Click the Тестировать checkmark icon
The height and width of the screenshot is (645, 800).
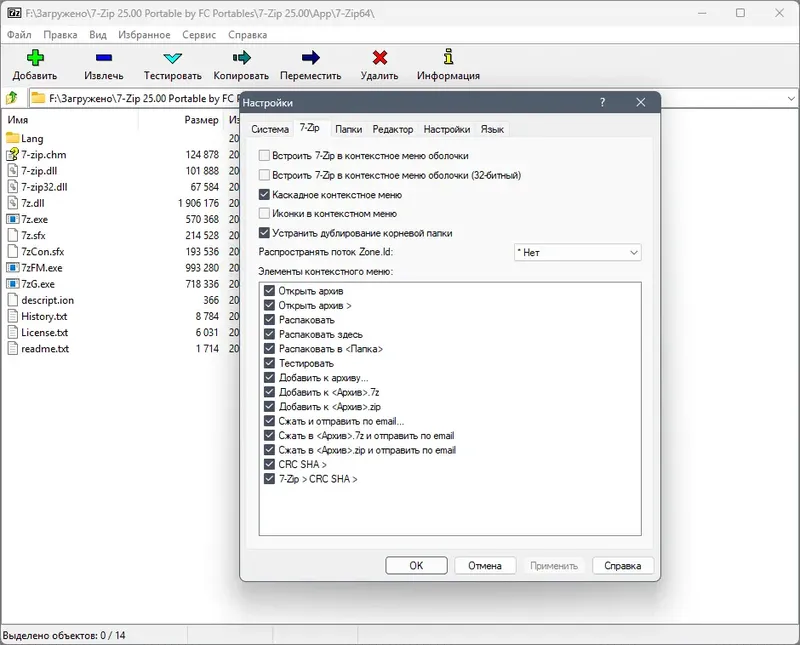tap(172, 58)
